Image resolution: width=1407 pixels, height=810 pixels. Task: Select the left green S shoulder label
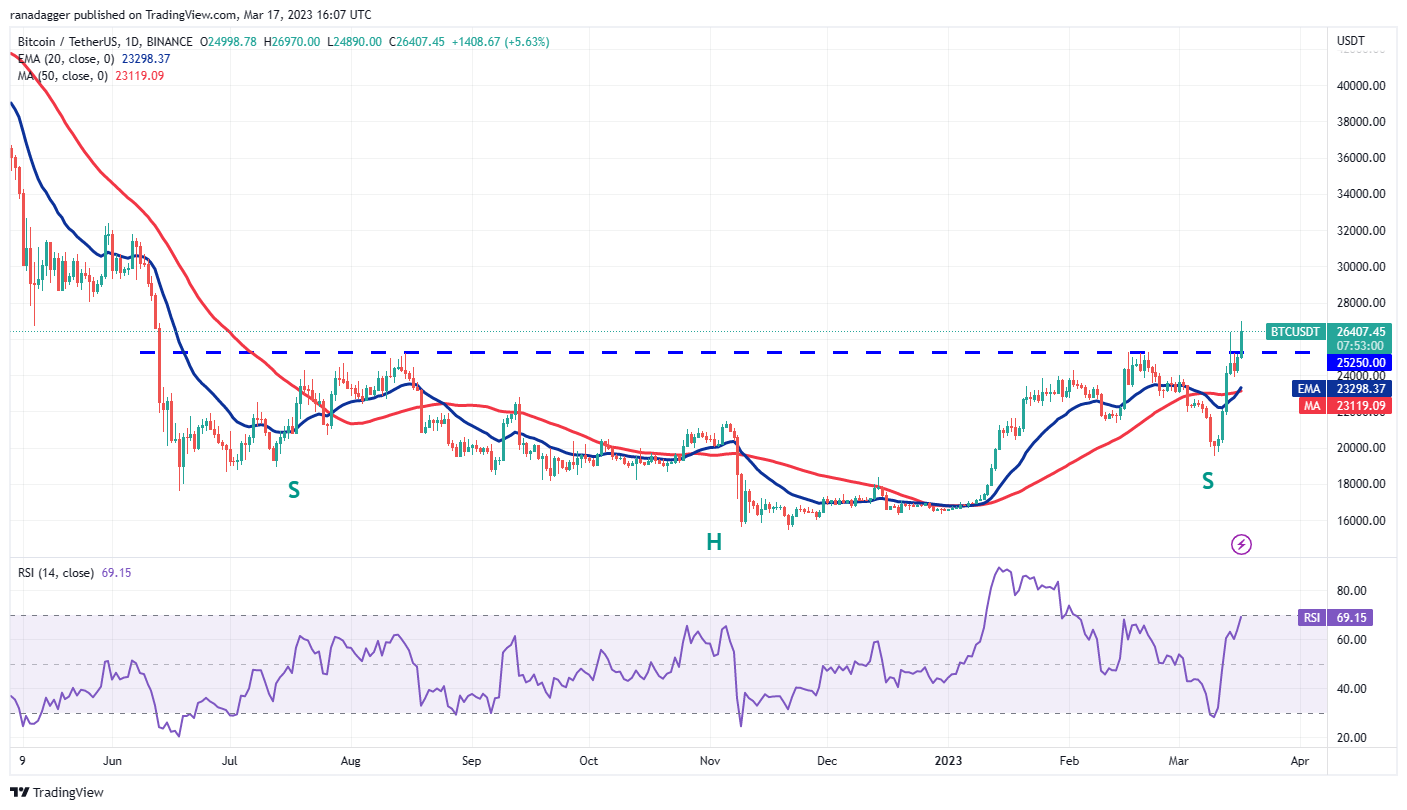click(x=294, y=490)
